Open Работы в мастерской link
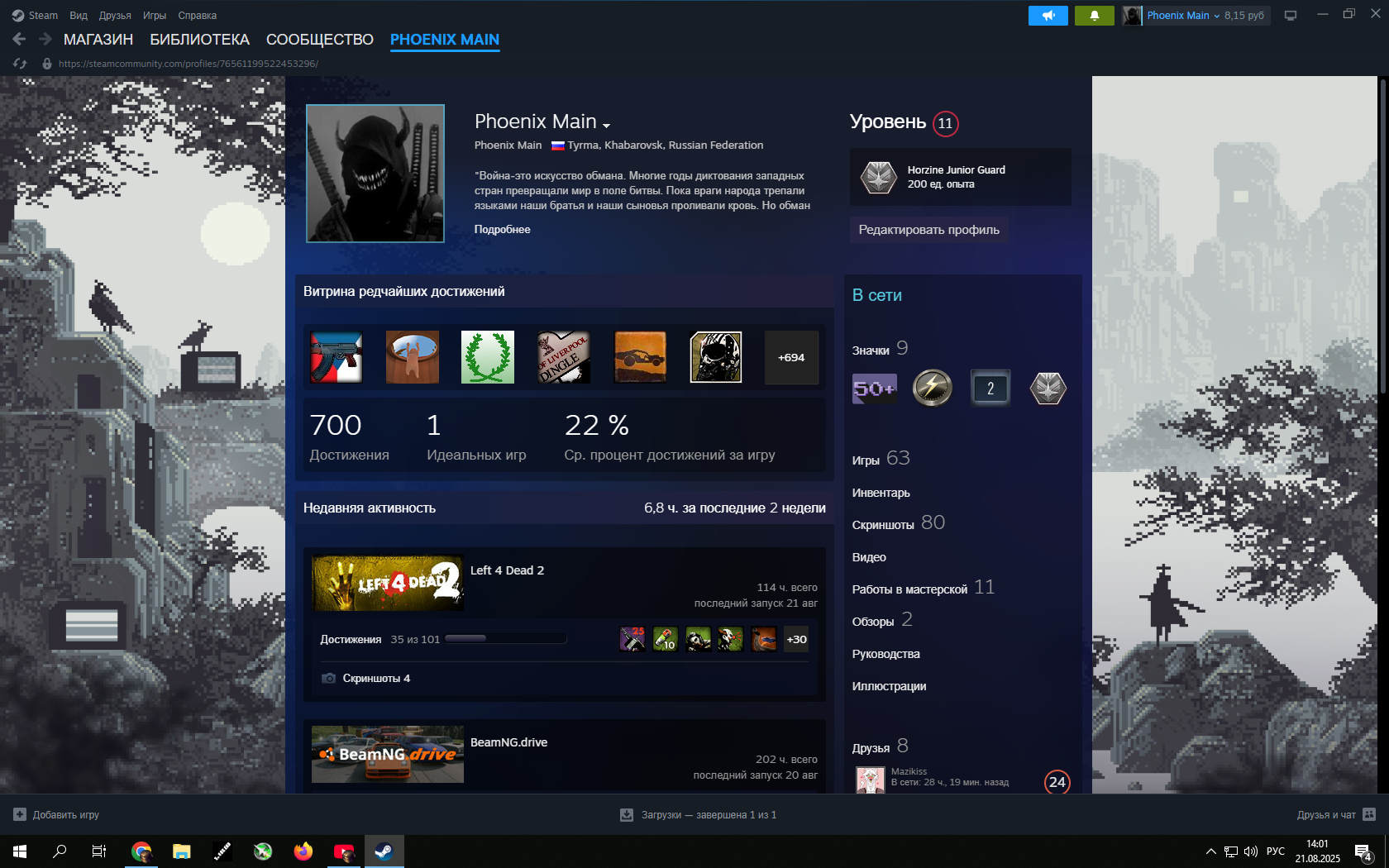This screenshot has width=1389, height=868. (924, 588)
